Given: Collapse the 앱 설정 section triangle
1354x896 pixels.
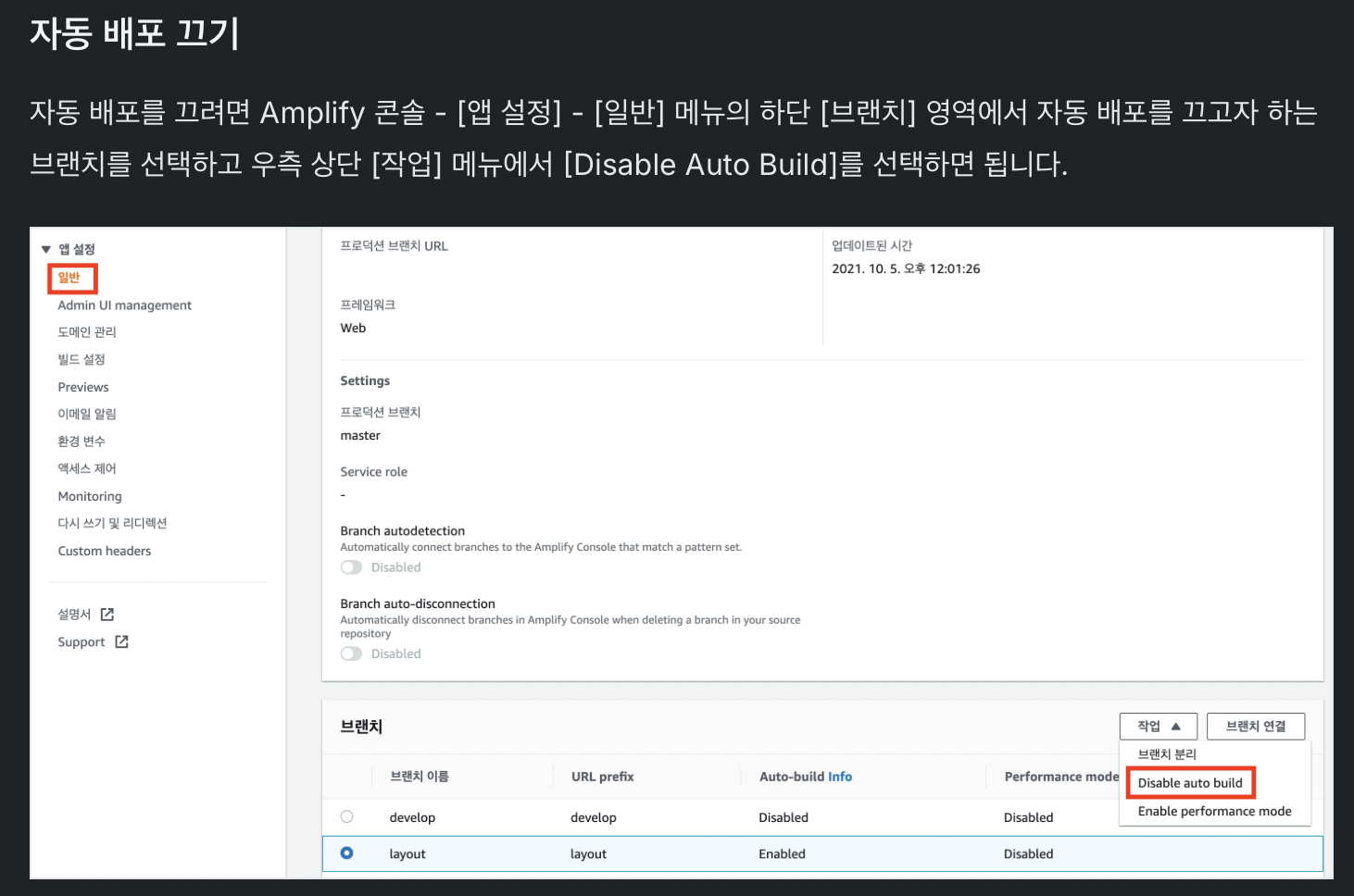Looking at the screenshot, I should click(x=46, y=249).
